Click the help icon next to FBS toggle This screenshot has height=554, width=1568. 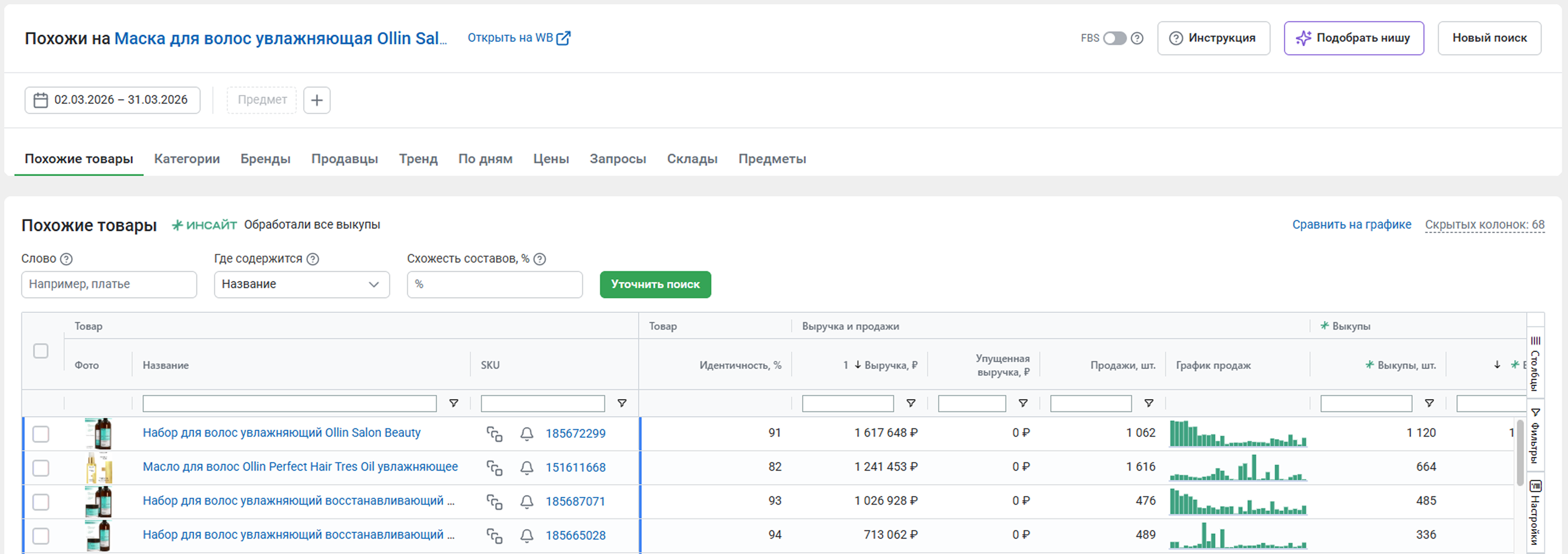[x=1136, y=38]
